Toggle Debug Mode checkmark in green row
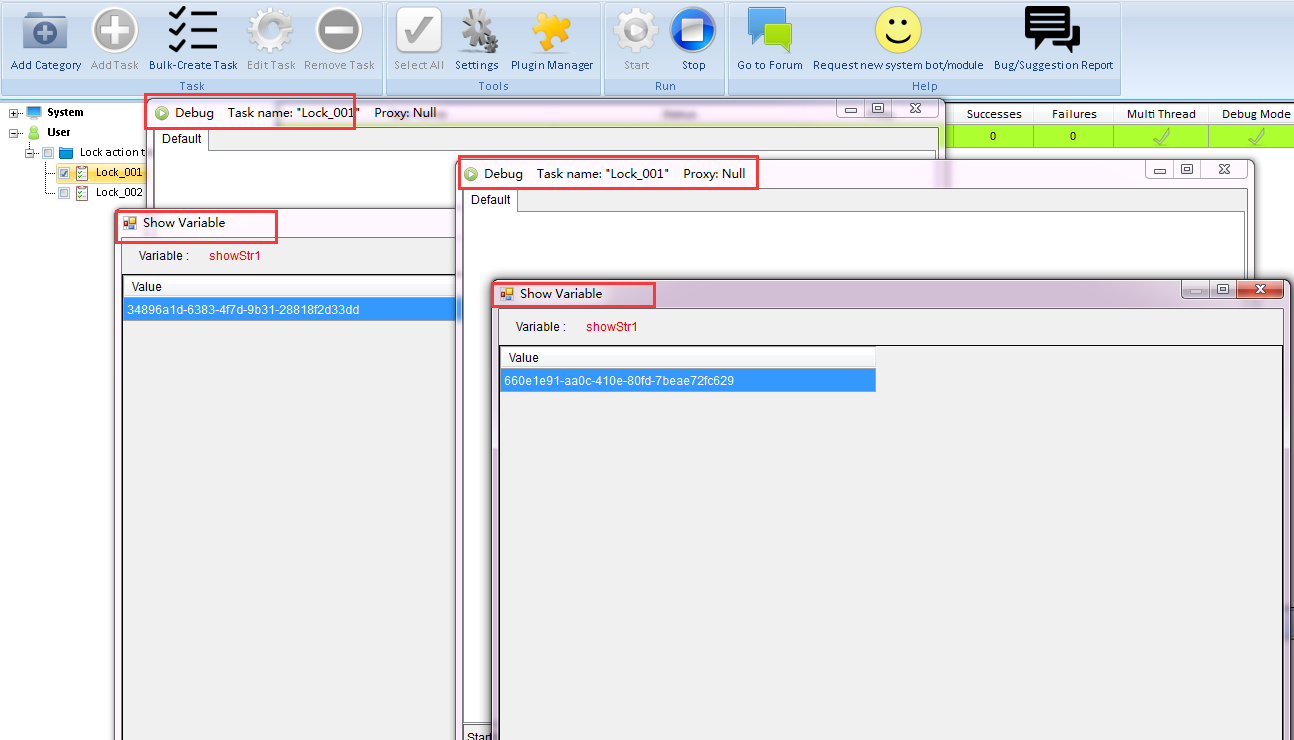Image resolution: width=1294 pixels, height=740 pixels. [1255, 136]
